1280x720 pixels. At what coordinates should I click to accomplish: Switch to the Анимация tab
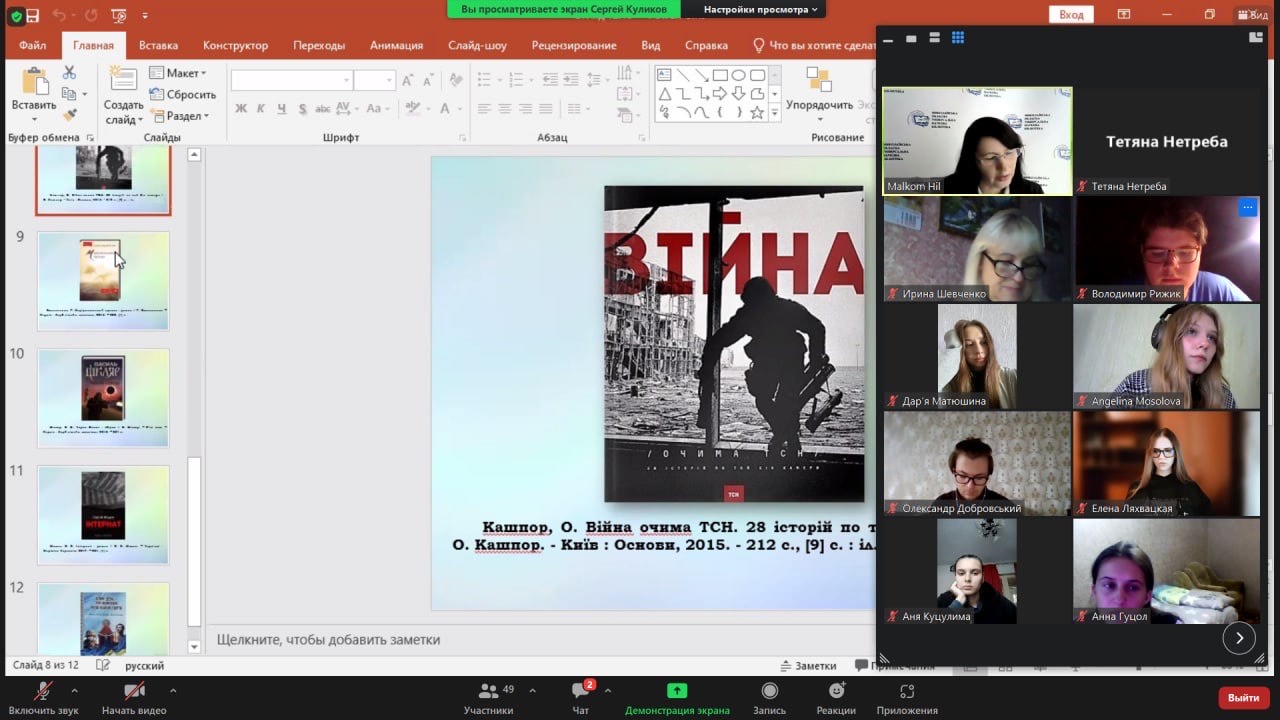[x=396, y=45]
